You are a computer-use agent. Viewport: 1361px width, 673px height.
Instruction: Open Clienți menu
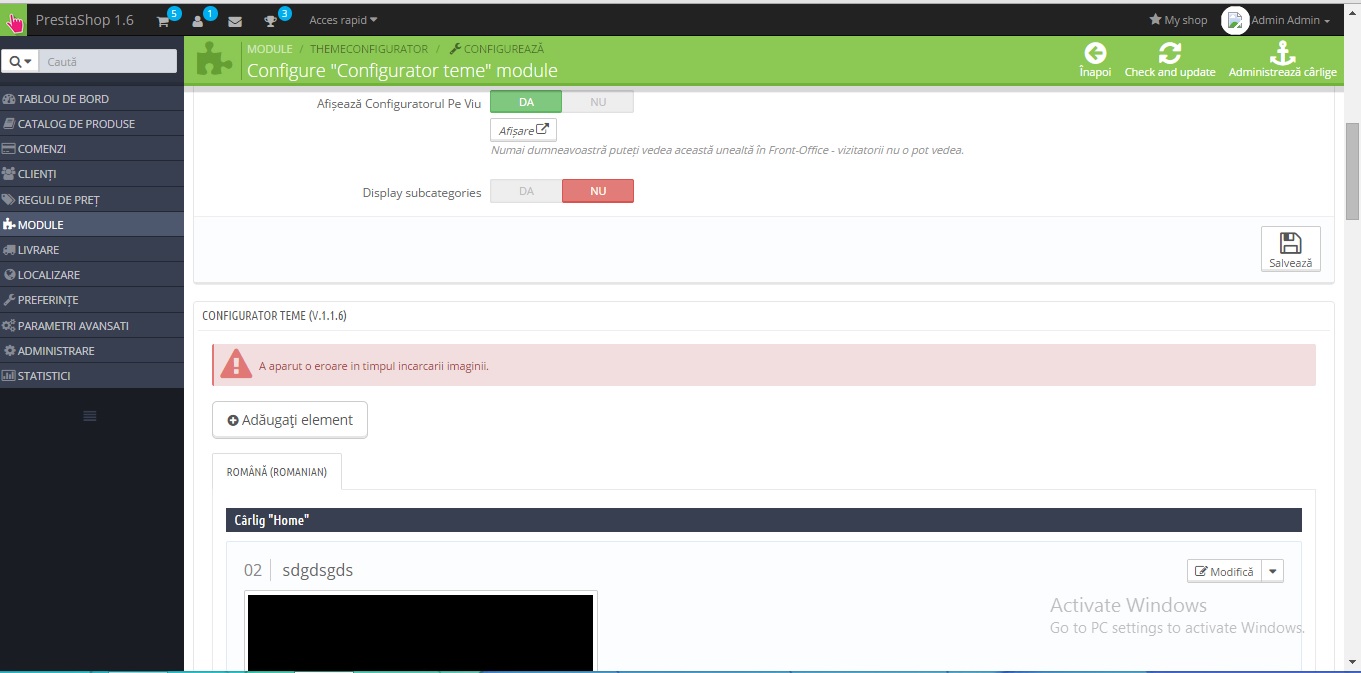click(x=91, y=174)
